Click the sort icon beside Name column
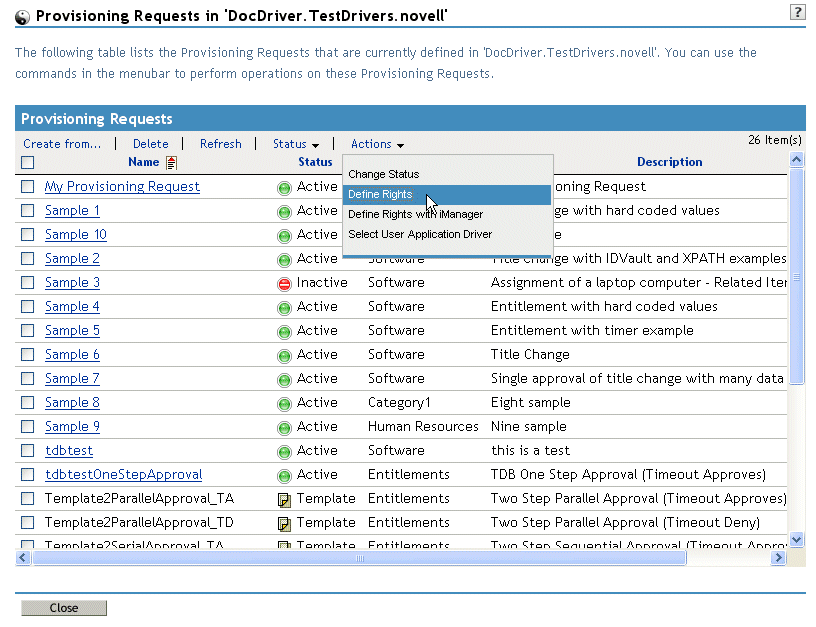The height and width of the screenshot is (627, 816). coord(172,162)
